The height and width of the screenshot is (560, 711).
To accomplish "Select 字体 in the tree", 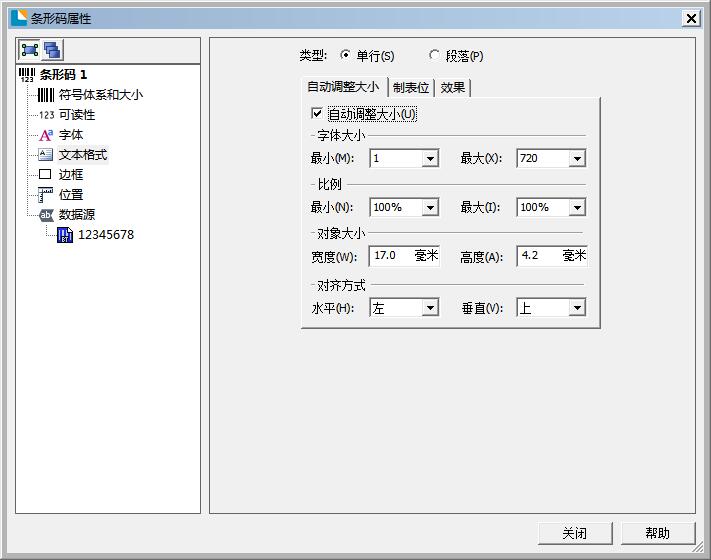I will click(x=71, y=135).
